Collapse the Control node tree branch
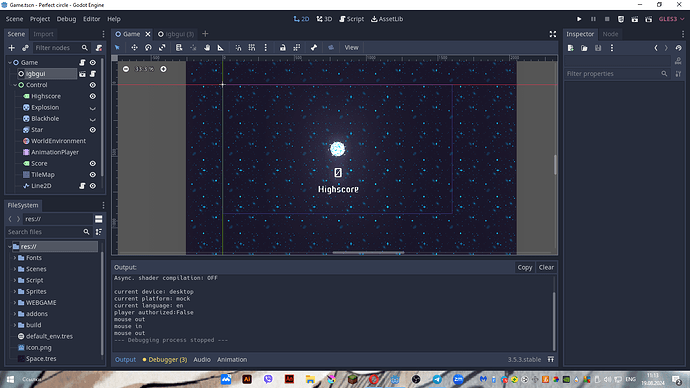The width and height of the screenshot is (690, 388). pos(15,85)
